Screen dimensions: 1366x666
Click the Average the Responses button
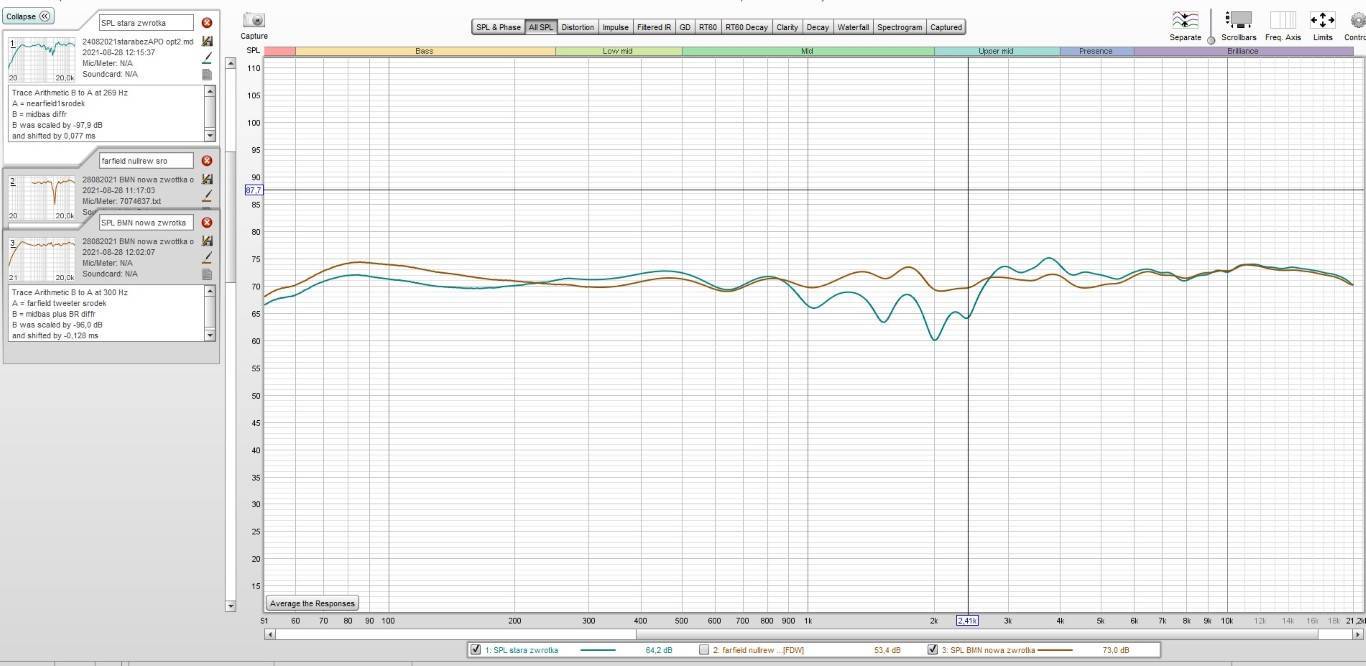313,603
